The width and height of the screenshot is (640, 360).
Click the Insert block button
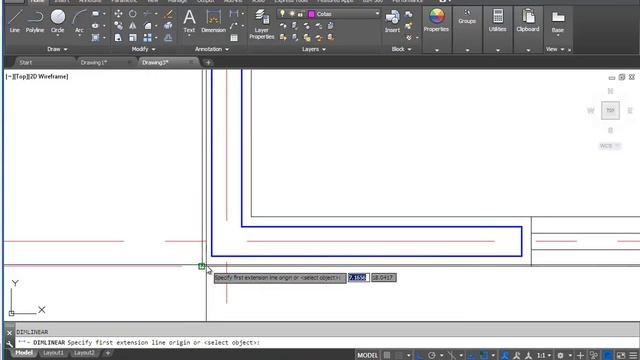pyautogui.click(x=392, y=21)
